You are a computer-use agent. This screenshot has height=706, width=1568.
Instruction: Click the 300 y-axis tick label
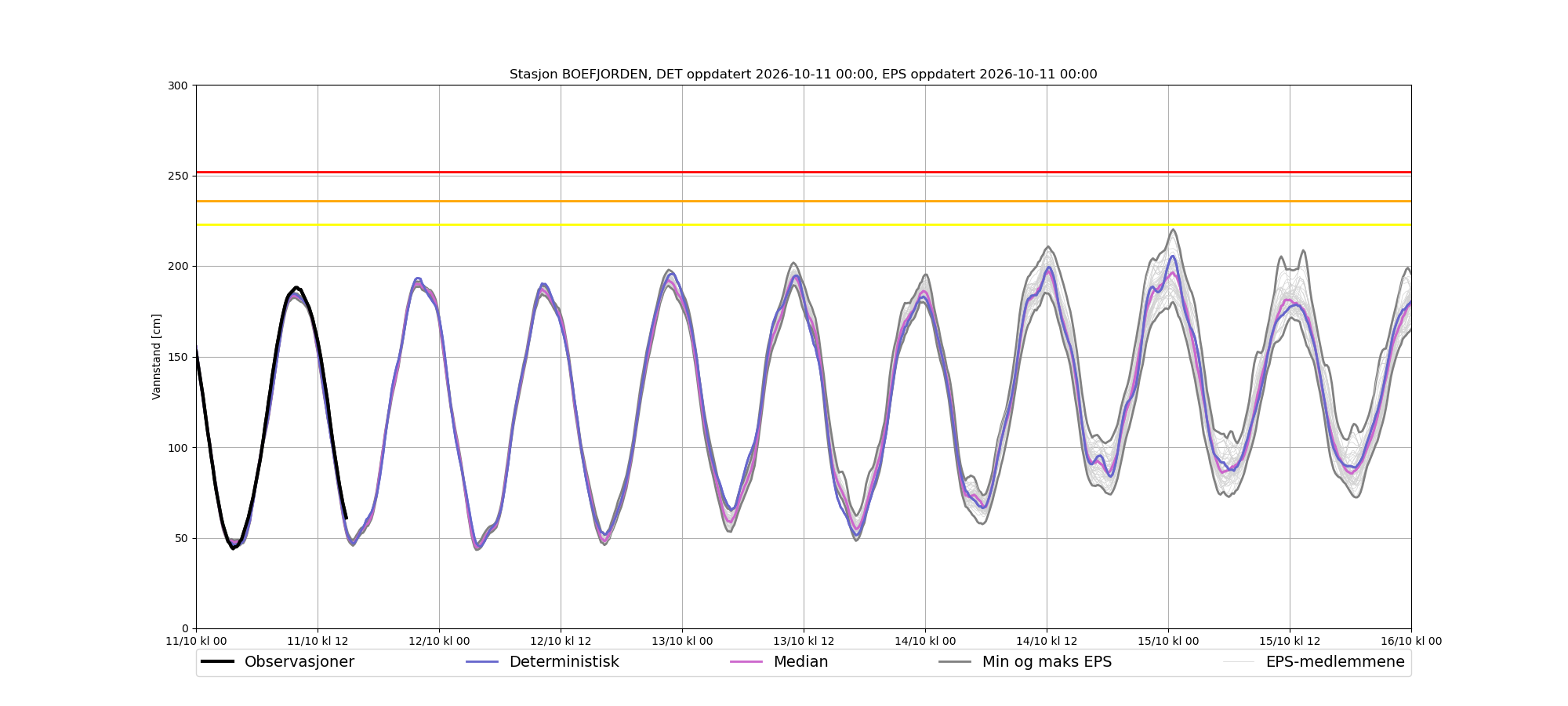point(179,86)
